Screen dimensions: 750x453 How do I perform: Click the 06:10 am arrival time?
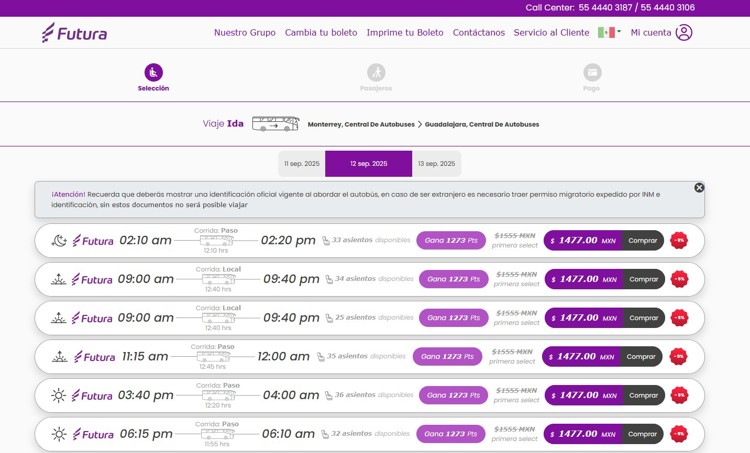(288, 434)
